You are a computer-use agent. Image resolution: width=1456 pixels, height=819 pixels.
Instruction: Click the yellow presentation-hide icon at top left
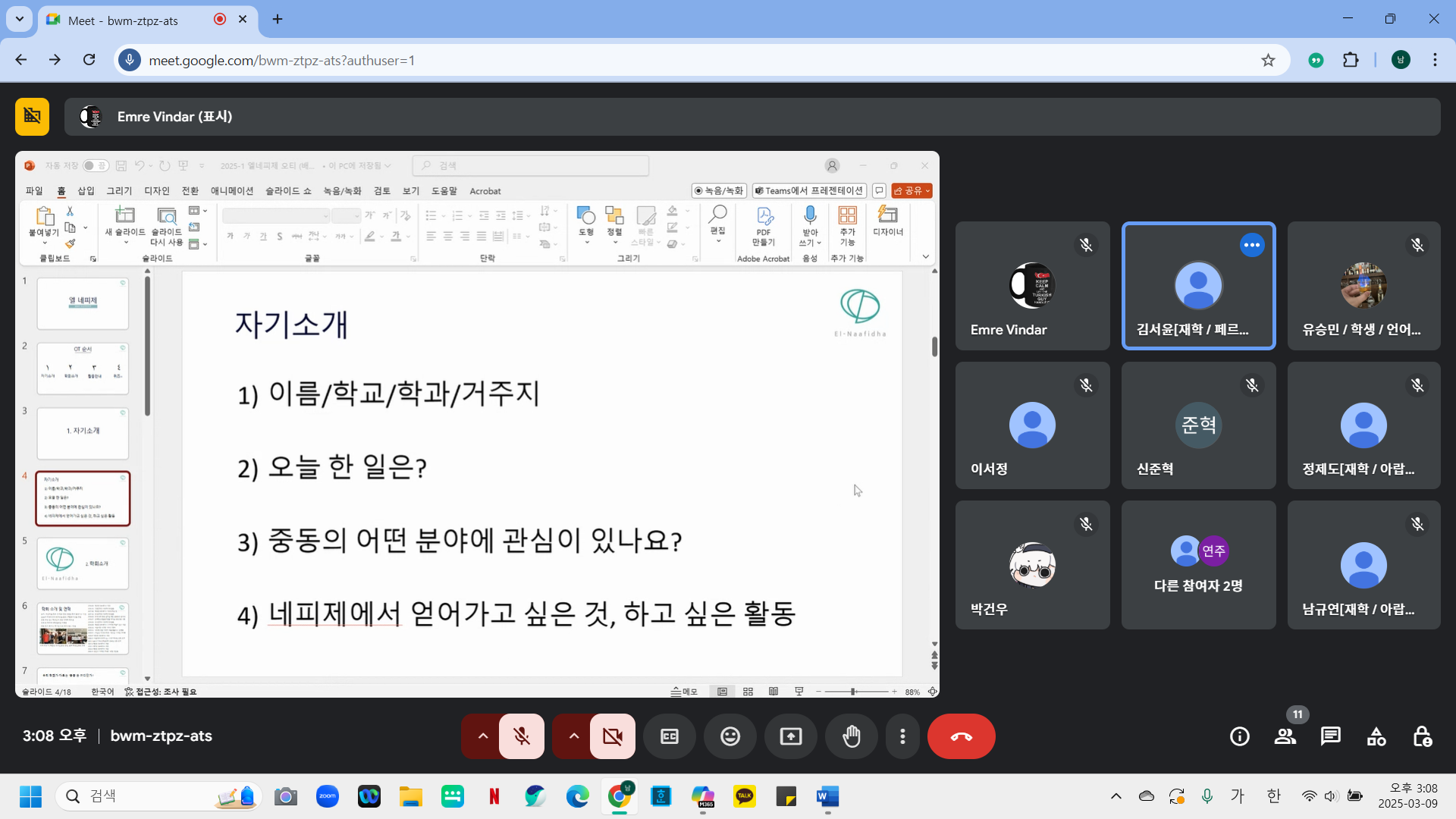(x=32, y=116)
